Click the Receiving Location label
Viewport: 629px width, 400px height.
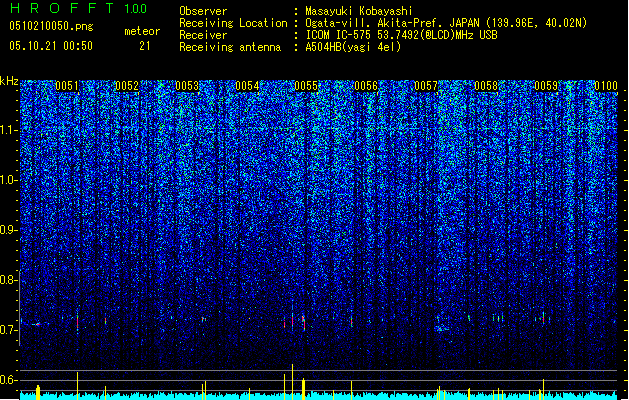tap(233, 23)
